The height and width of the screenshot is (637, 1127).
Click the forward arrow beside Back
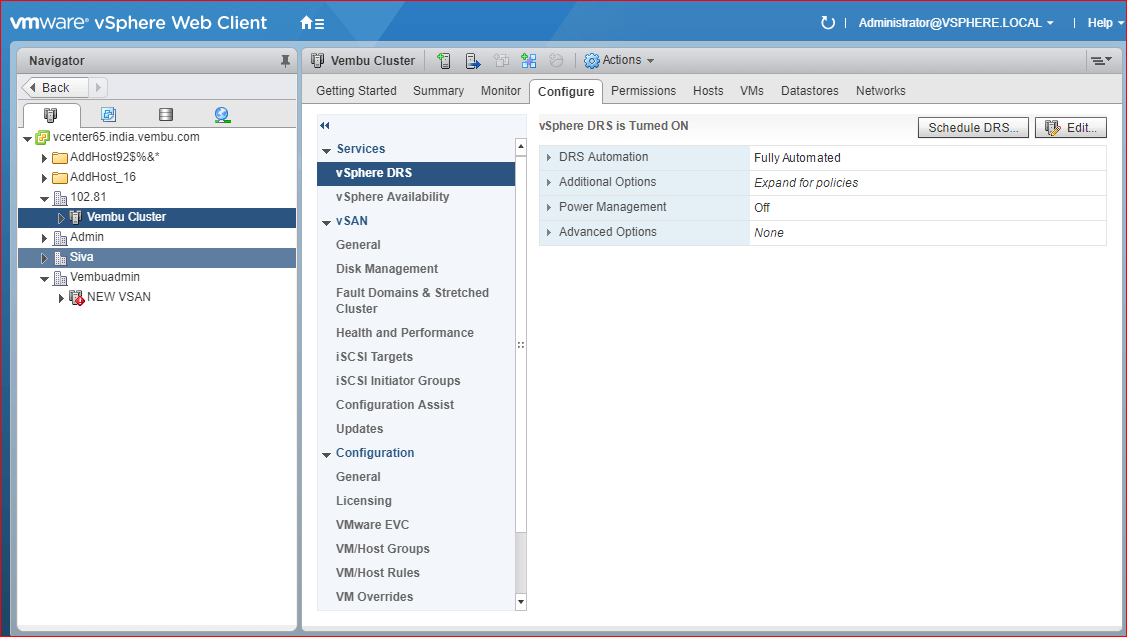point(98,88)
